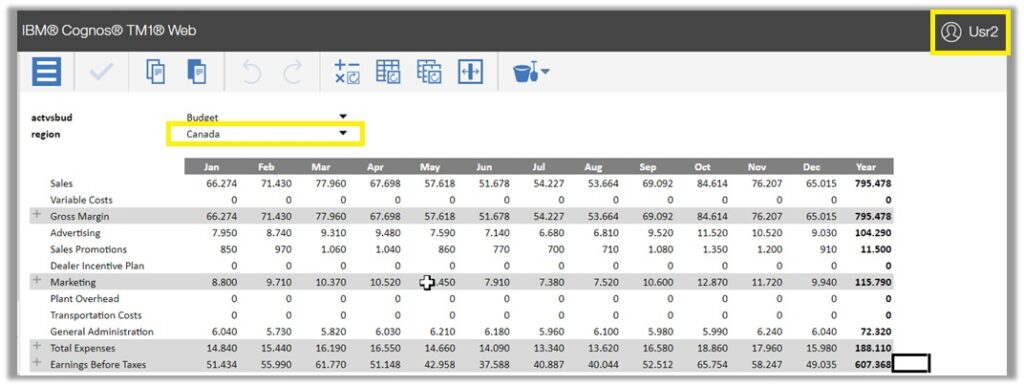Click the rebuild sheet icon
The image size is (1024, 386).
[388, 72]
